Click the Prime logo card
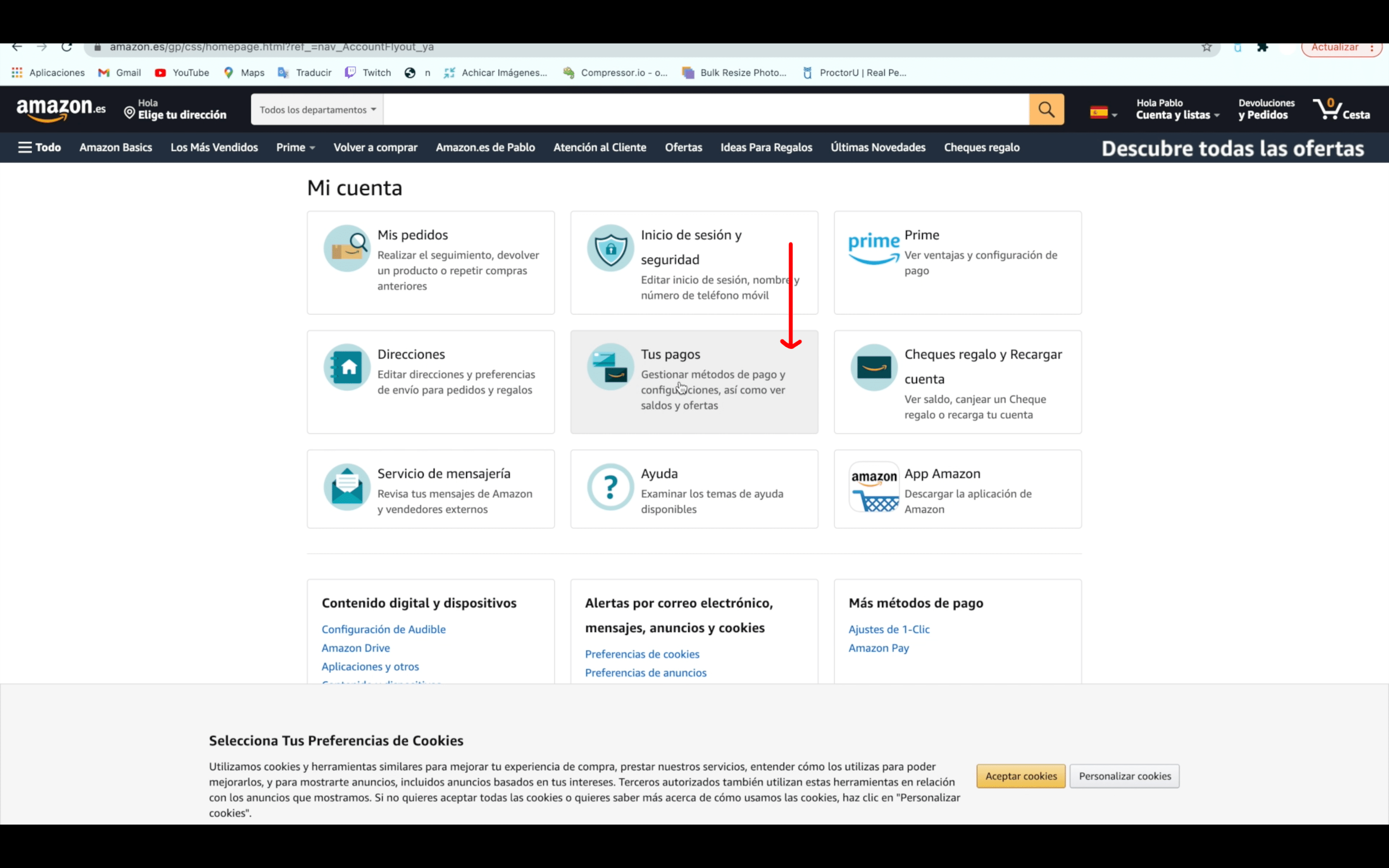Image resolution: width=1389 pixels, height=868 pixels. pyautogui.click(x=874, y=248)
